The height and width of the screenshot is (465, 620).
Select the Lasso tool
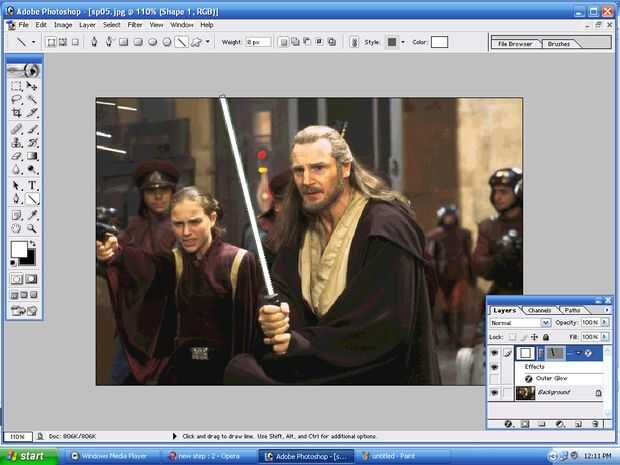pos(16,99)
